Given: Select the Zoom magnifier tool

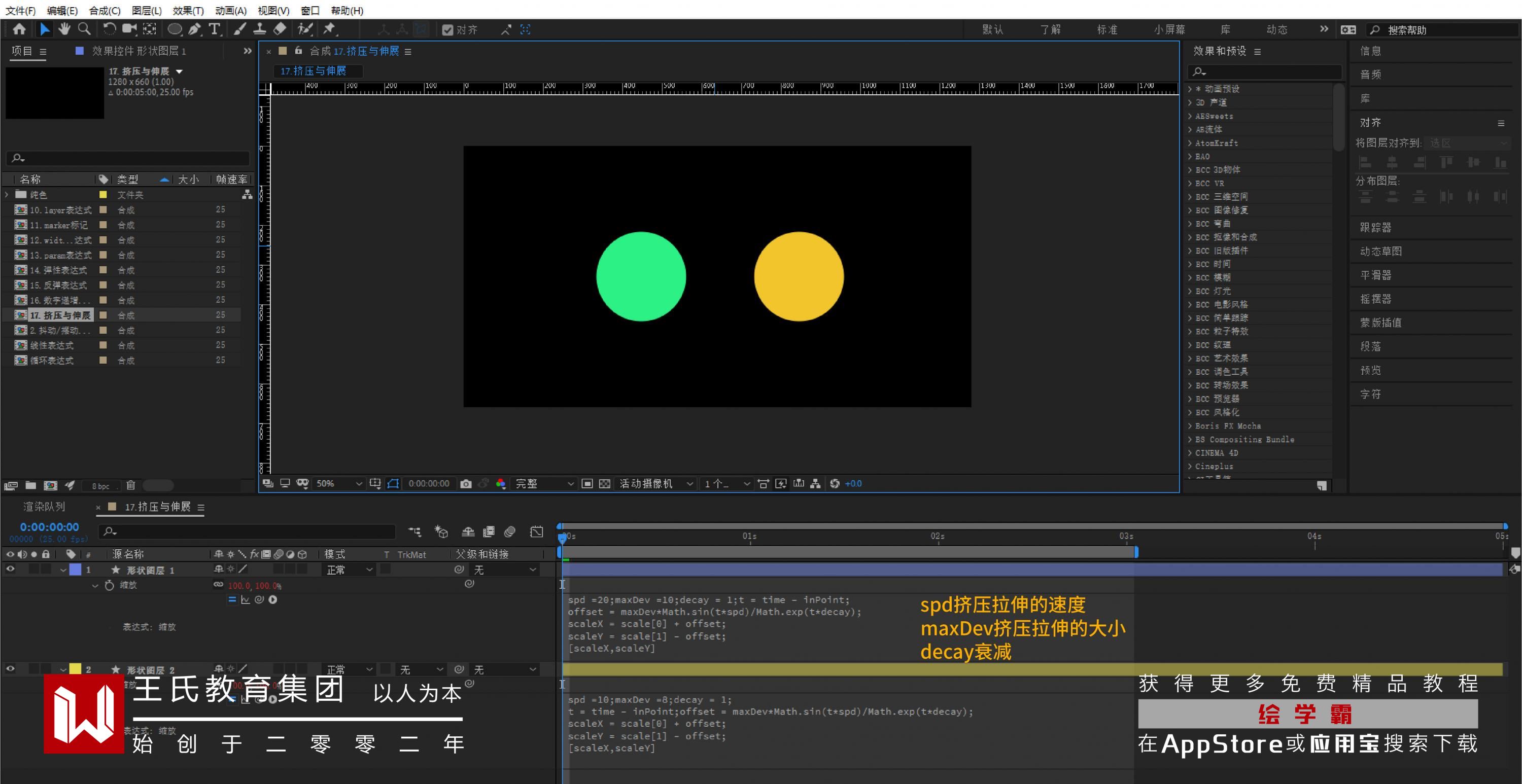Looking at the screenshot, I should tap(85, 29).
